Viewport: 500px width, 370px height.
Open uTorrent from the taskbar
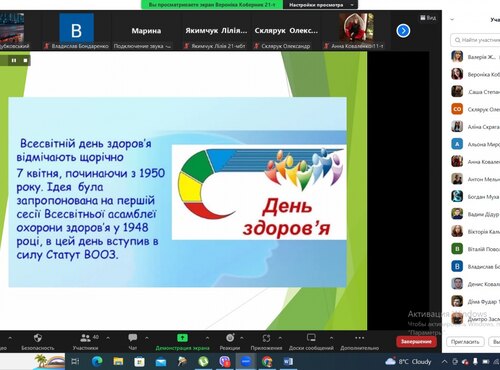coord(203,361)
